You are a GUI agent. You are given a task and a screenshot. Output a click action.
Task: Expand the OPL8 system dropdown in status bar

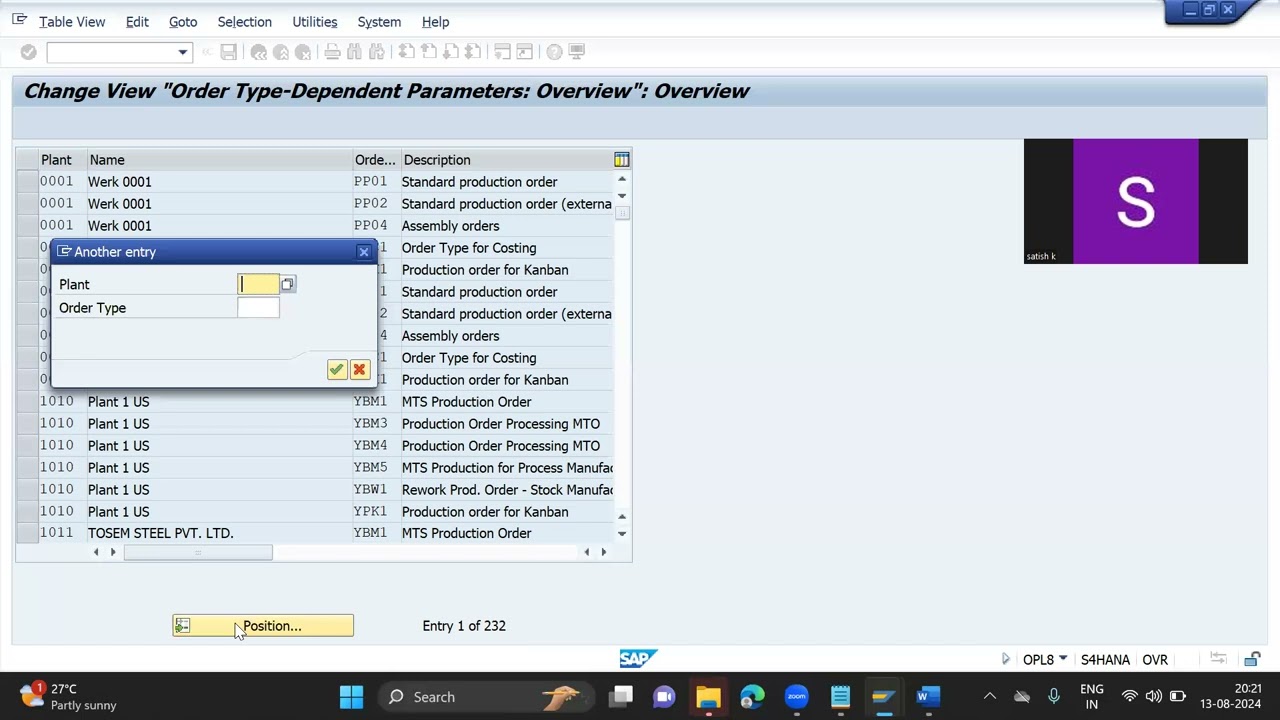[1063, 659]
